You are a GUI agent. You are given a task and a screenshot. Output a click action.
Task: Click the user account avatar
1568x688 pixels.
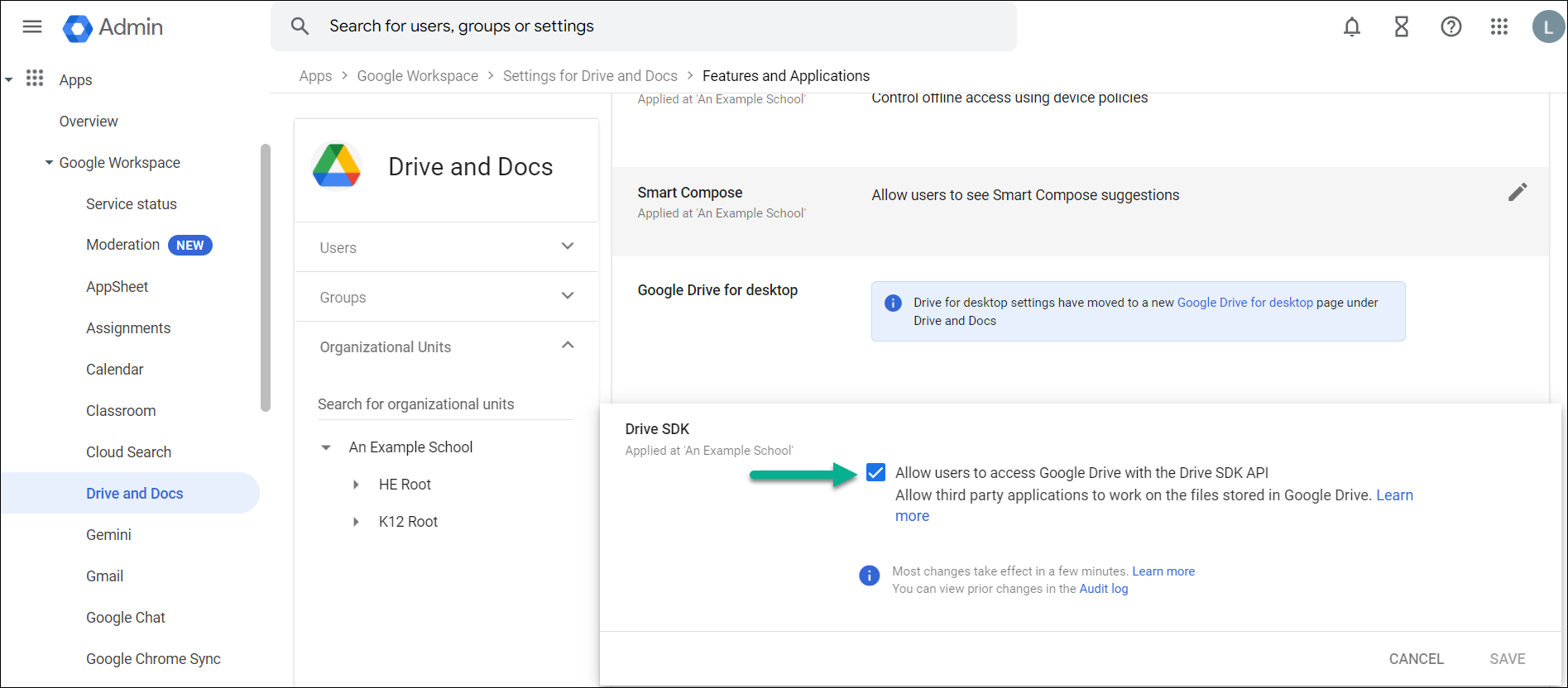1547,27
